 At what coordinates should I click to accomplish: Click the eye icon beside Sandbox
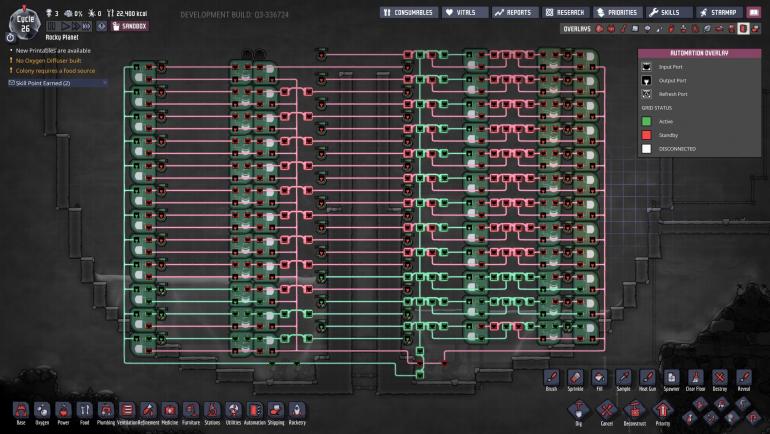click(x=102, y=26)
